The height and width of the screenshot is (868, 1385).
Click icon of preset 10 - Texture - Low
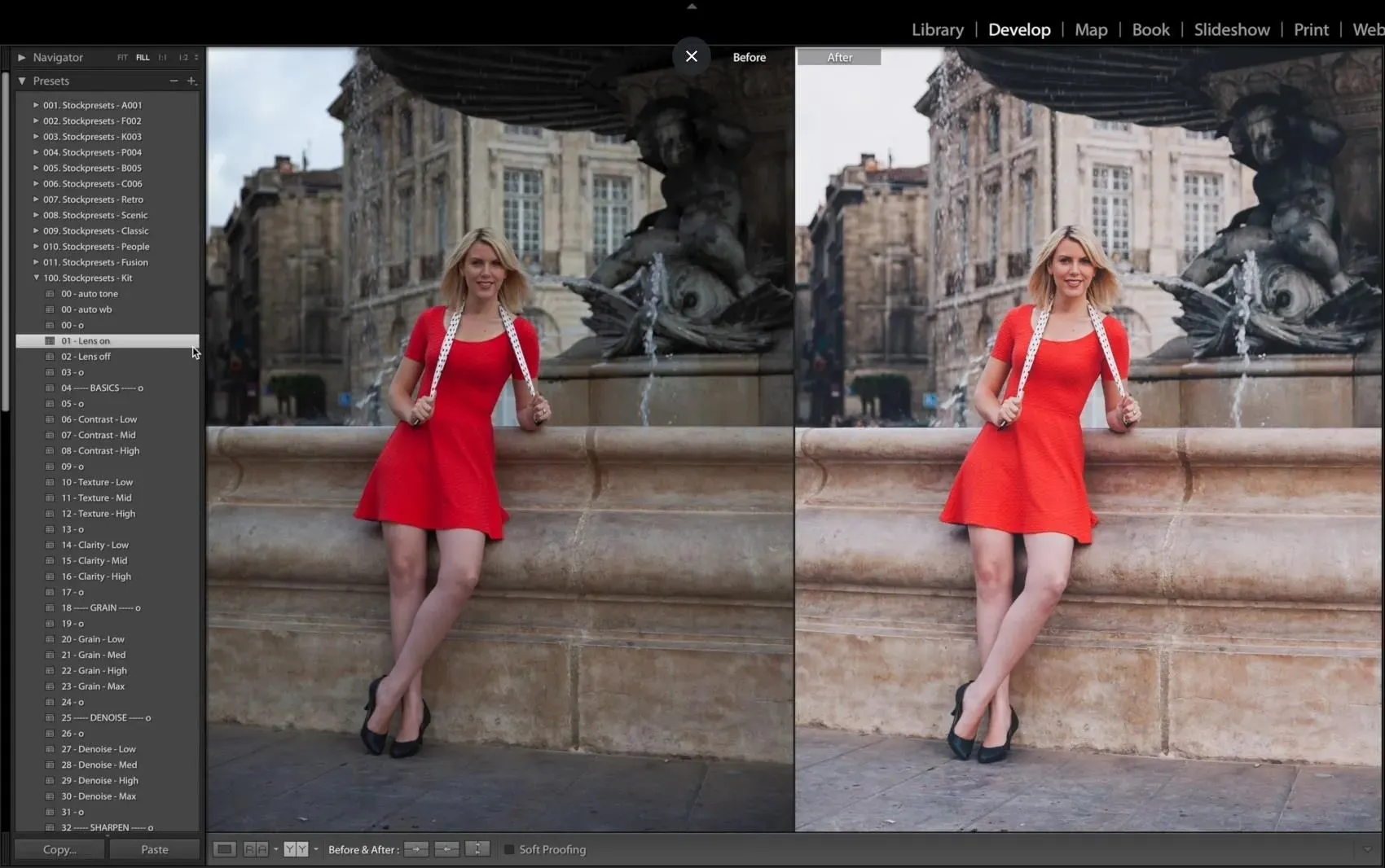[x=50, y=482]
